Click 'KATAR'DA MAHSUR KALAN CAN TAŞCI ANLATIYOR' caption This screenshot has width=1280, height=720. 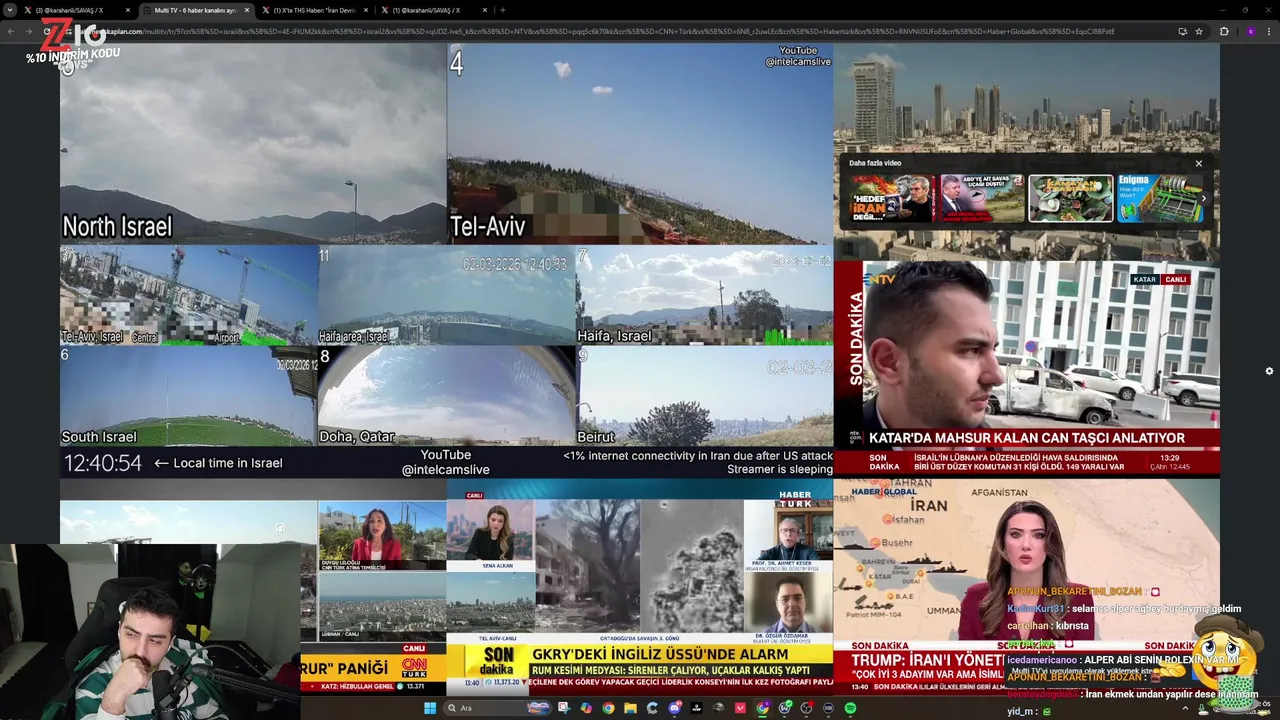pyautogui.click(x=1027, y=438)
